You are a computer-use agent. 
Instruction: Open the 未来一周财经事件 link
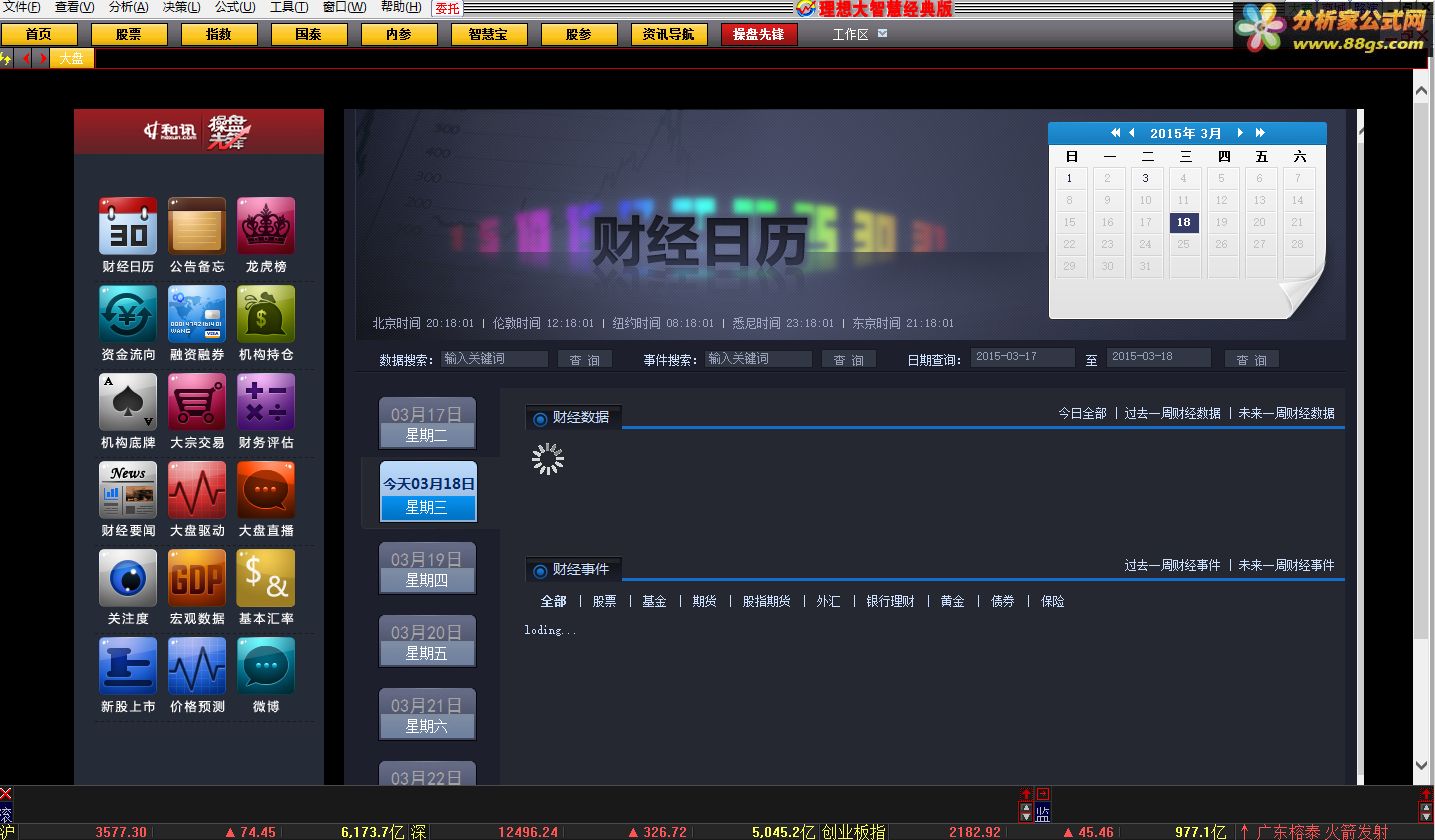1286,565
